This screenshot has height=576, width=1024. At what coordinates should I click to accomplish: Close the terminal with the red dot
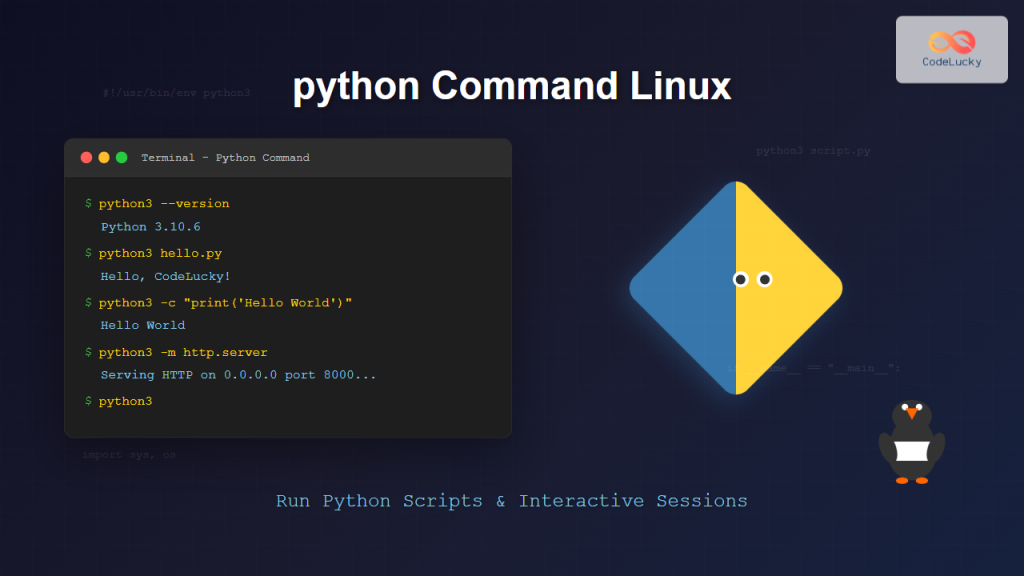[x=86, y=158]
